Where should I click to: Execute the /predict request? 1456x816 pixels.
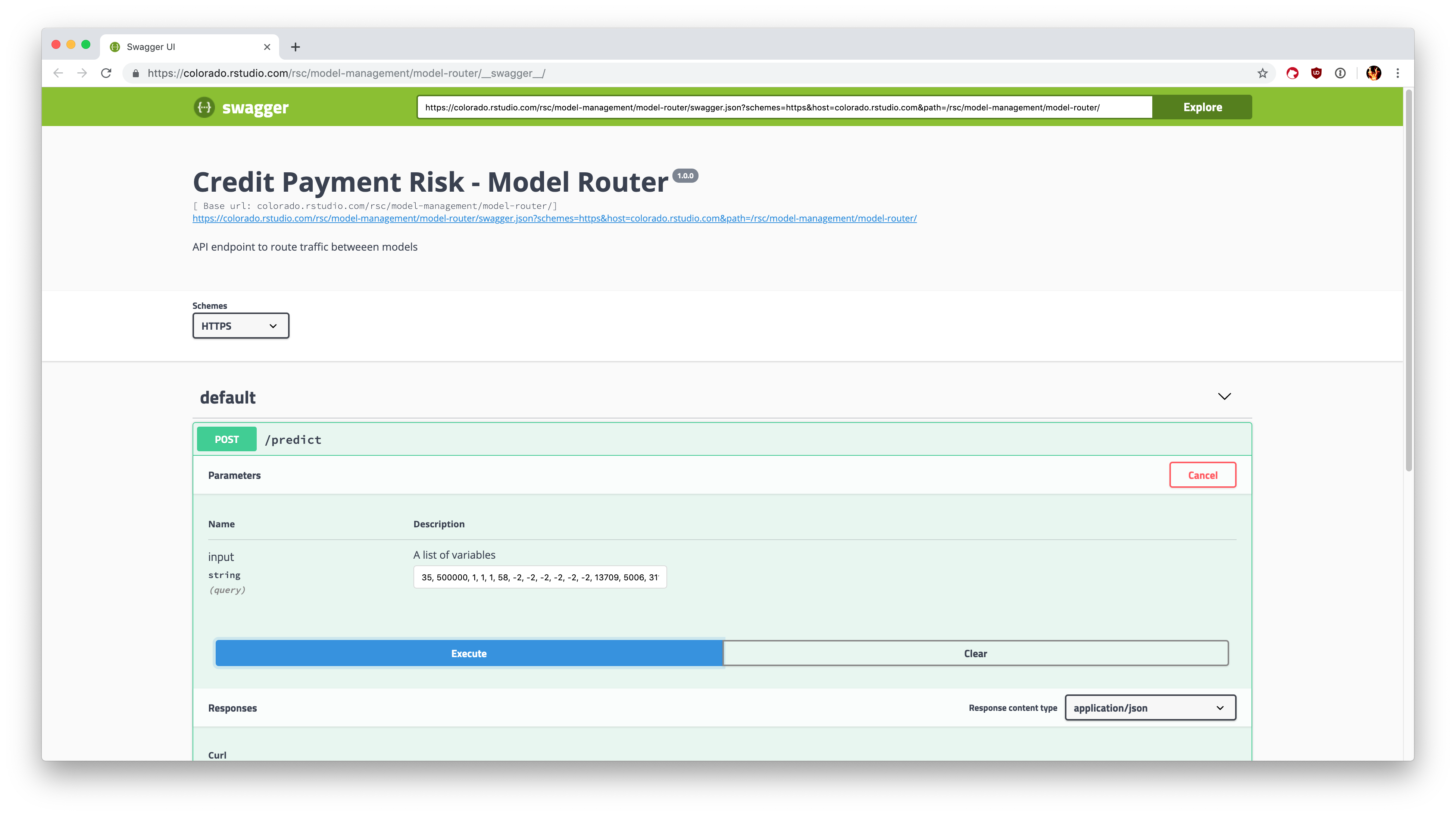click(469, 653)
